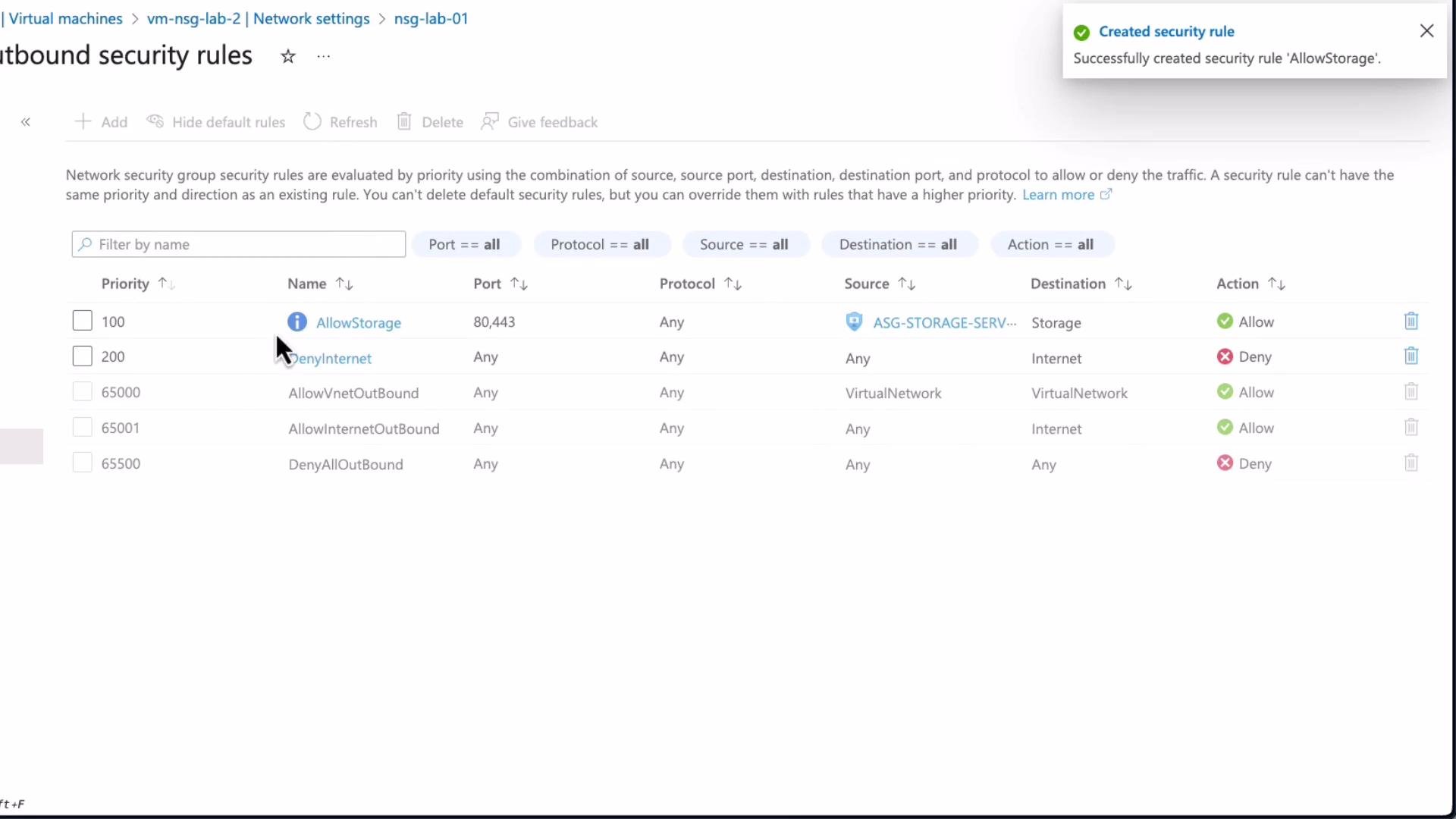Click the favorite star icon beside the title
The width and height of the screenshot is (1456, 819).
[x=288, y=56]
